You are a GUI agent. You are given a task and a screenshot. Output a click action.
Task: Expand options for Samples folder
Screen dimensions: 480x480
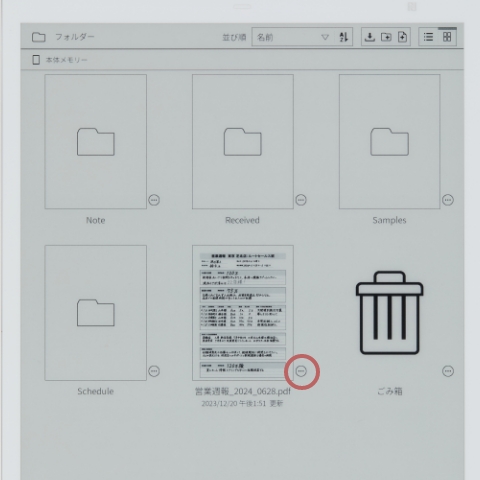point(448,200)
